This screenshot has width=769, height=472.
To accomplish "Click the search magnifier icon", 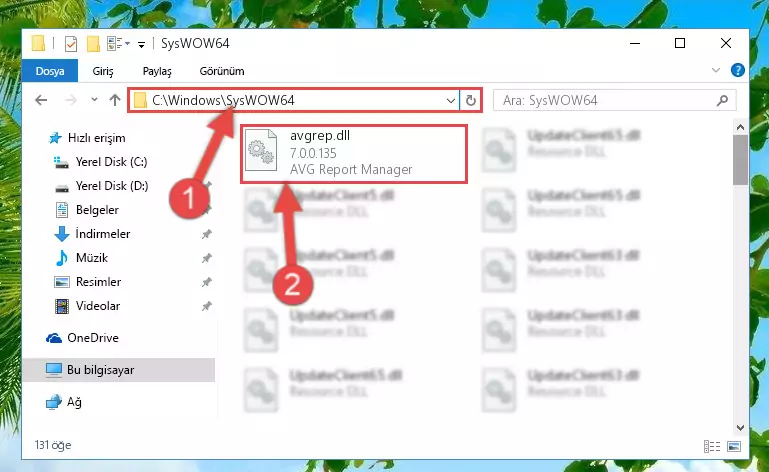I will pyautogui.click(x=722, y=101).
